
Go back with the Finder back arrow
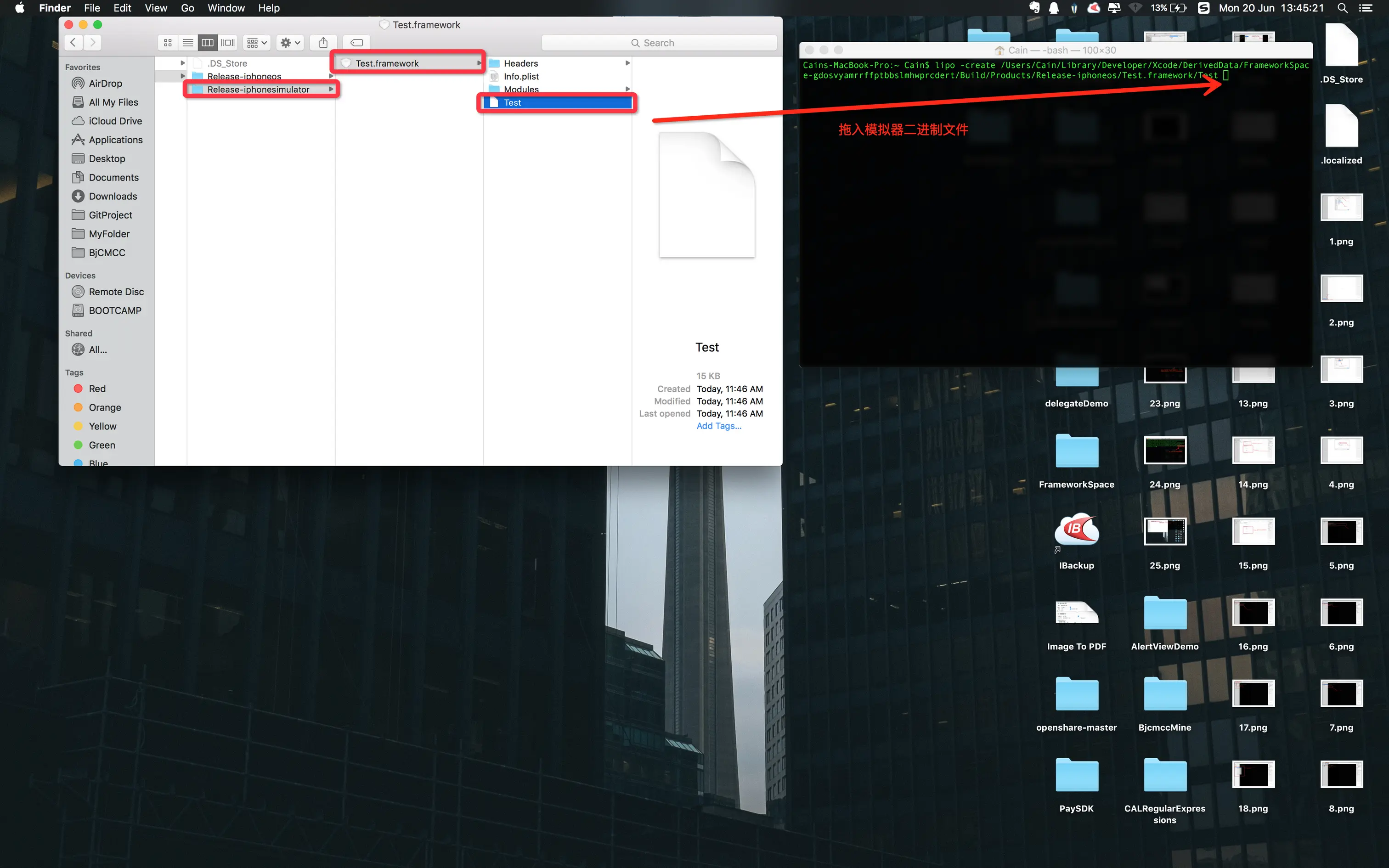73,42
